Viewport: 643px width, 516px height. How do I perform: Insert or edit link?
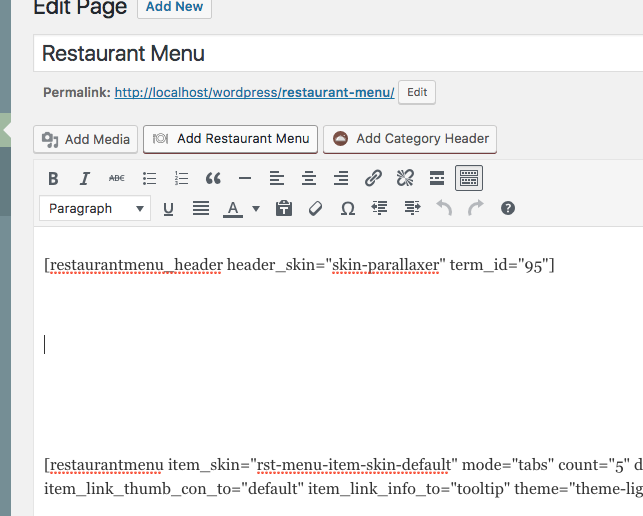[373, 178]
